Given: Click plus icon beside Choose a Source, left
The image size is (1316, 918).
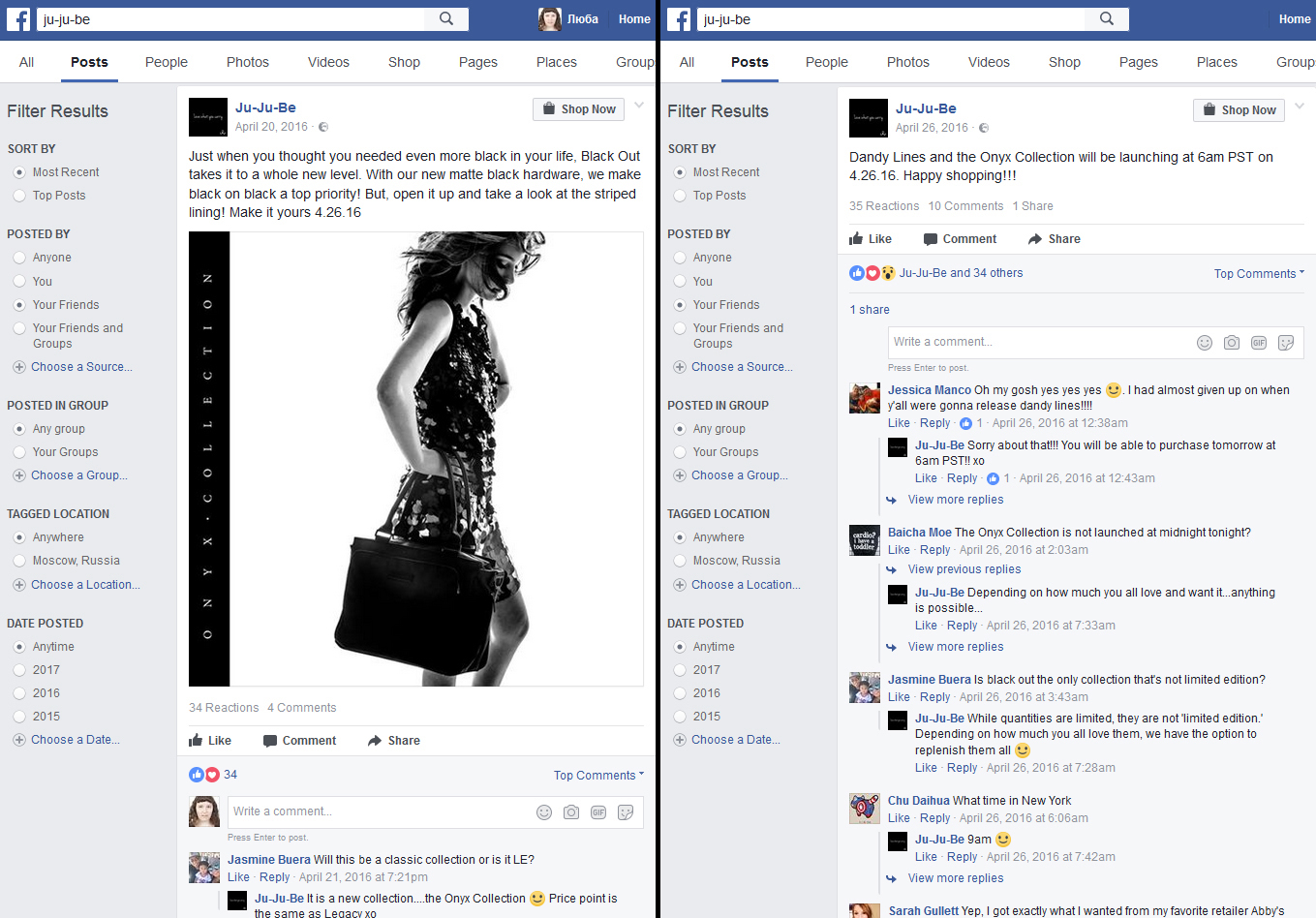Looking at the screenshot, I should click(19, 367).
